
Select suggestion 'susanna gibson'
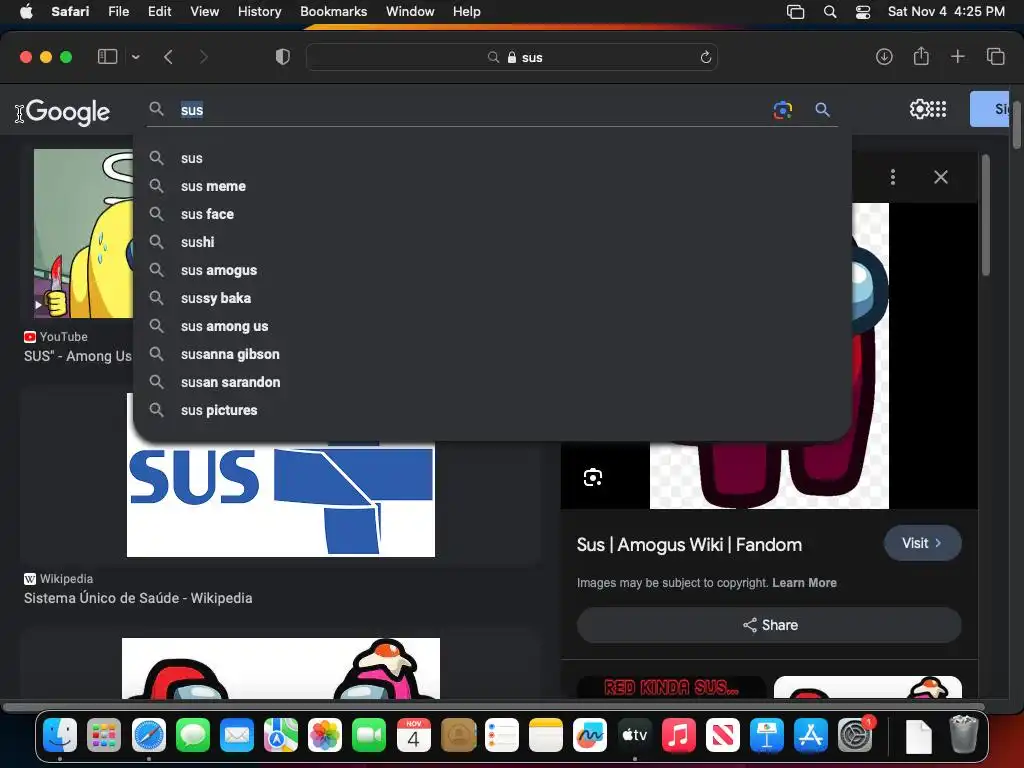coord(492,355)
